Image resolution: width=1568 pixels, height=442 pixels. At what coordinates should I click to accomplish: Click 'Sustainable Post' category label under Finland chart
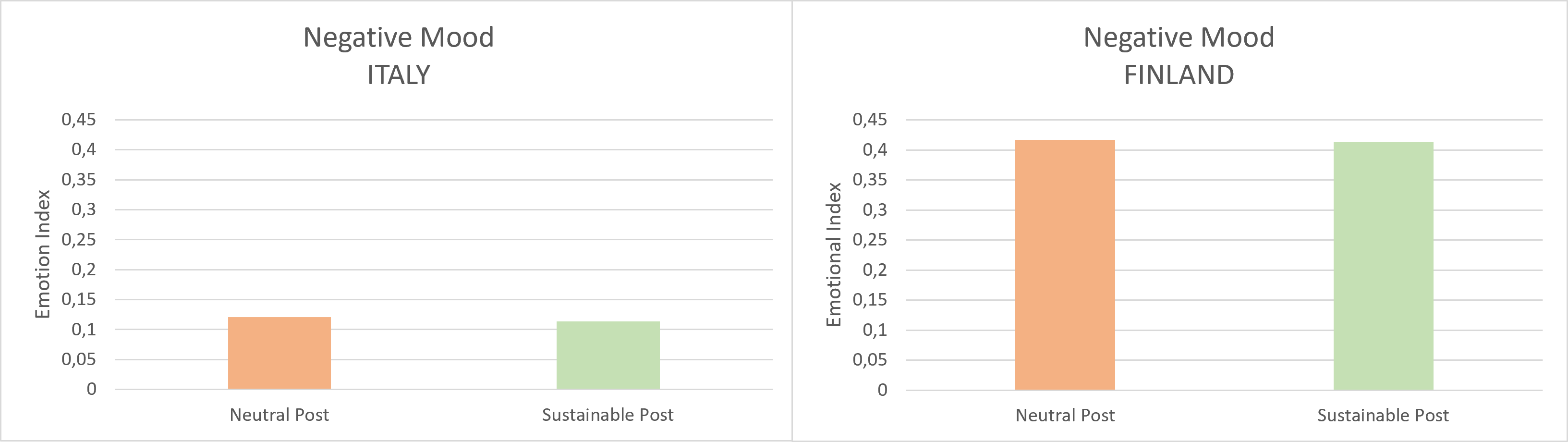[1383, 416]
